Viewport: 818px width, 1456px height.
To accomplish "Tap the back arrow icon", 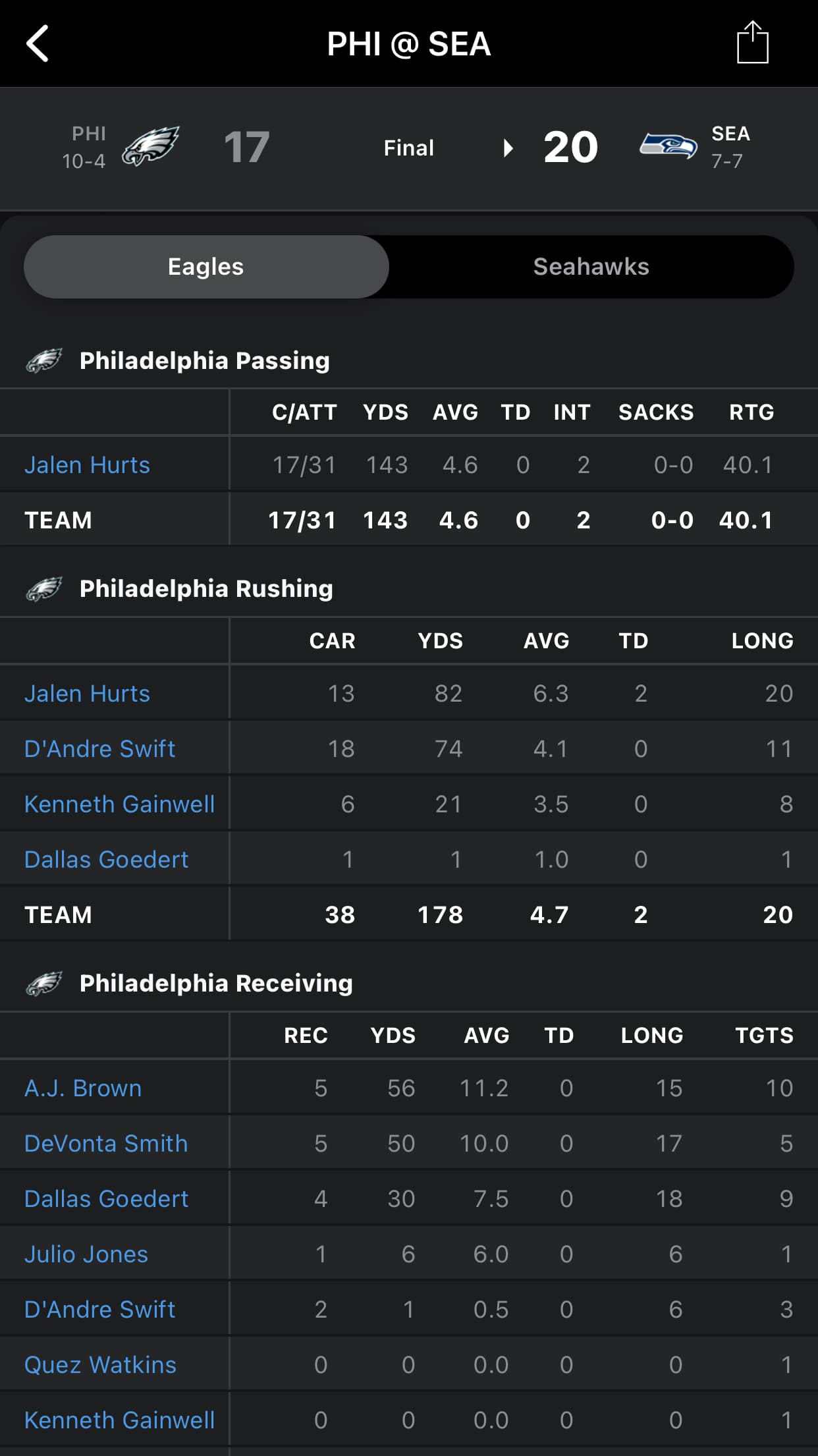I will 38,43.
